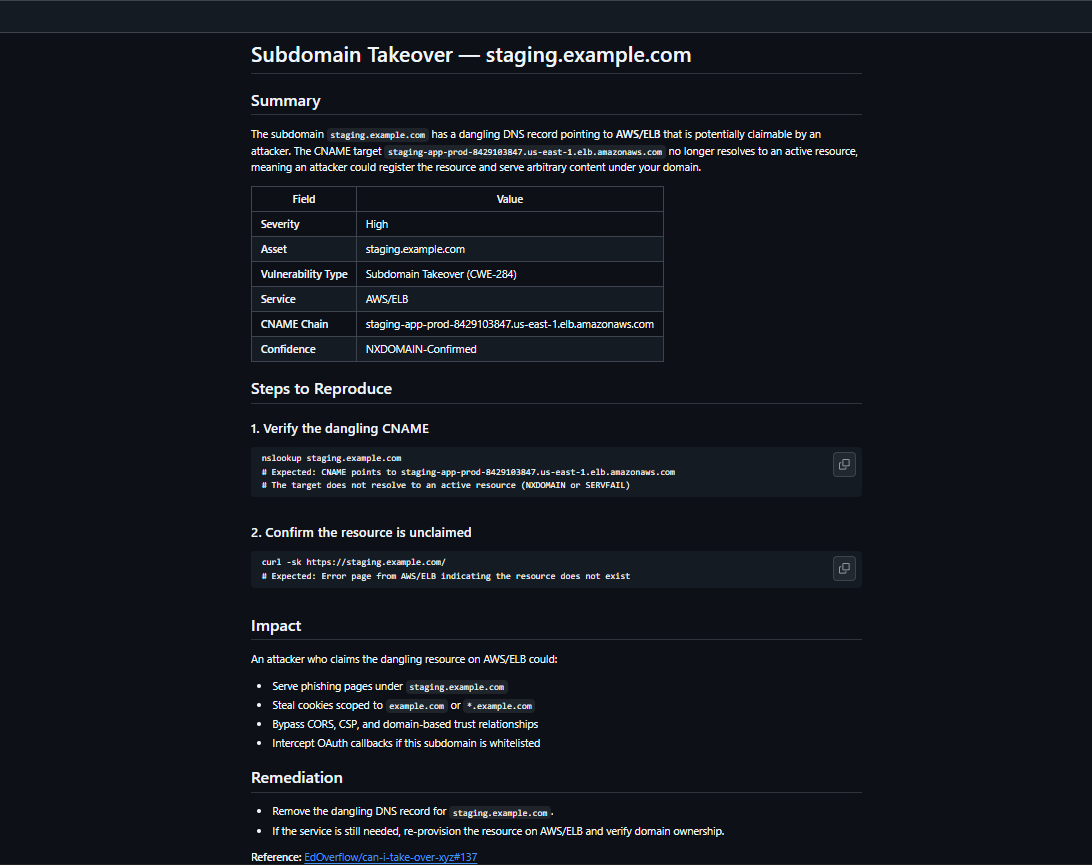Select the CNAME Chain value in the table
1092x865 pixels.
tap(510, 325)
